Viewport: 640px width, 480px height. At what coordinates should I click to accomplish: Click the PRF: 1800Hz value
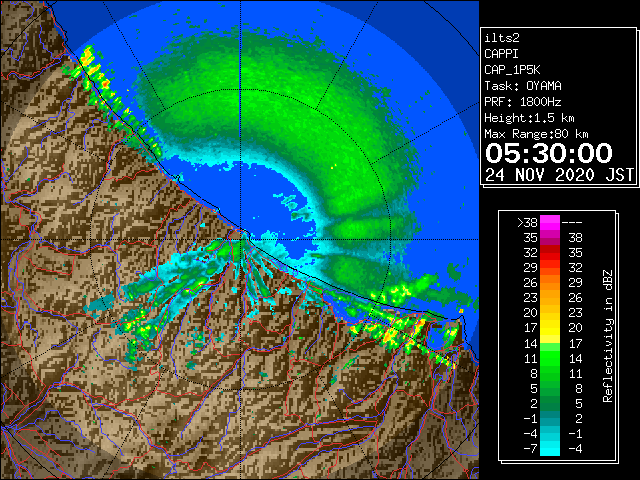click(x=522, y=102)
